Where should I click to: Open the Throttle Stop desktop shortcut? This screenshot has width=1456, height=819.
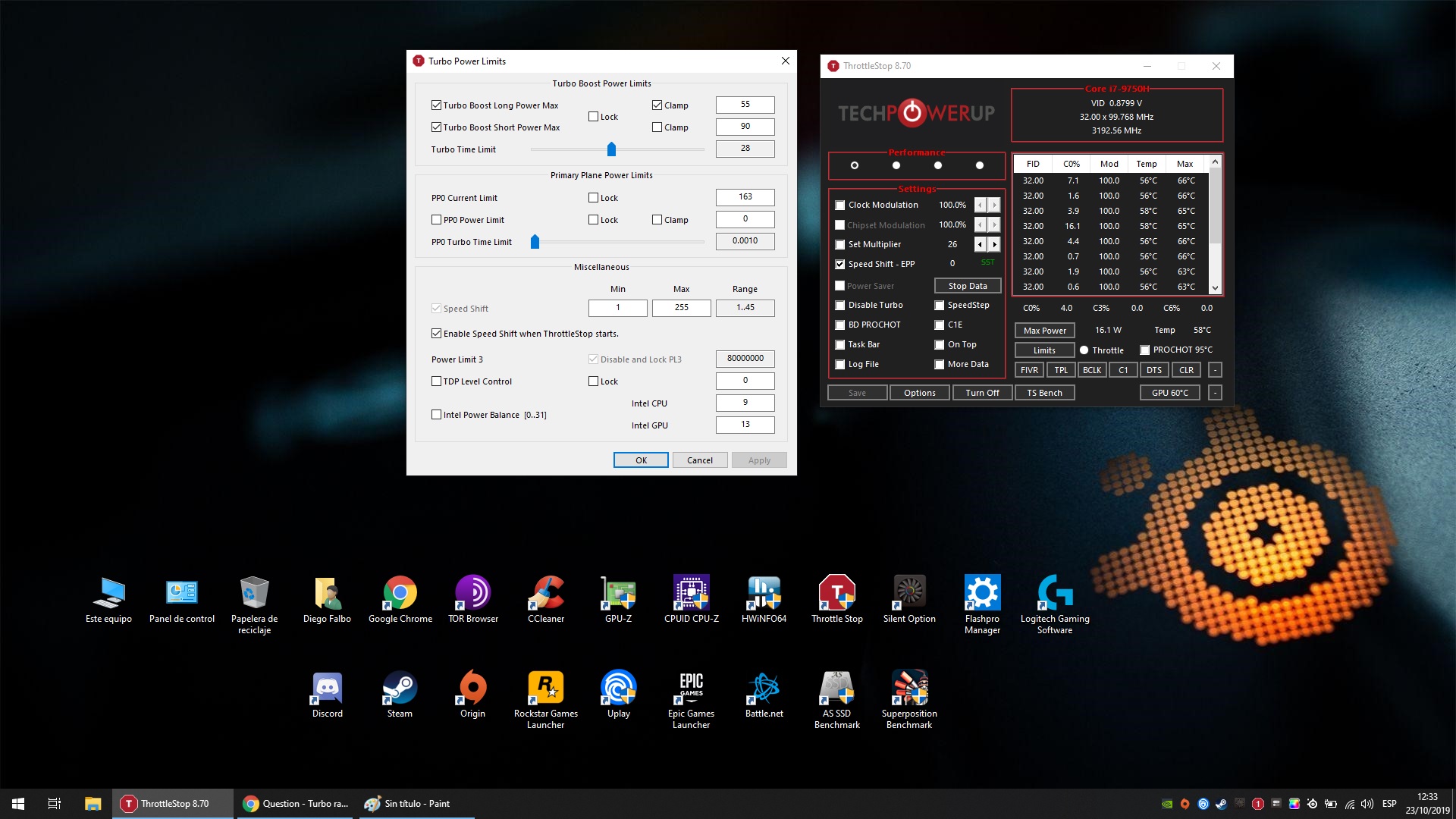(836, 594)
